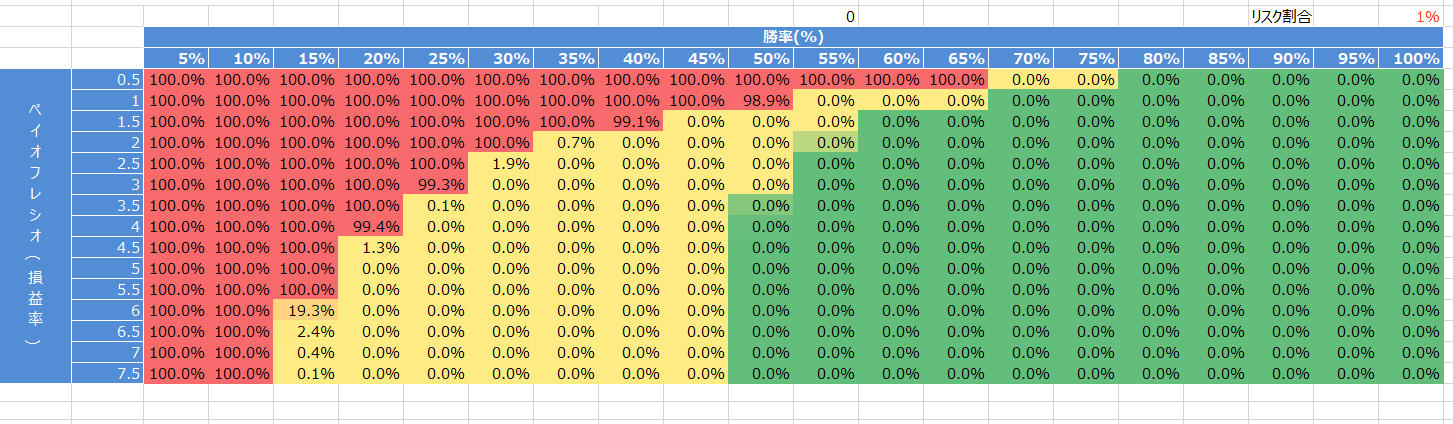Select the cell showing 98.9%
Screen dimensions: 1453x424
760,100
